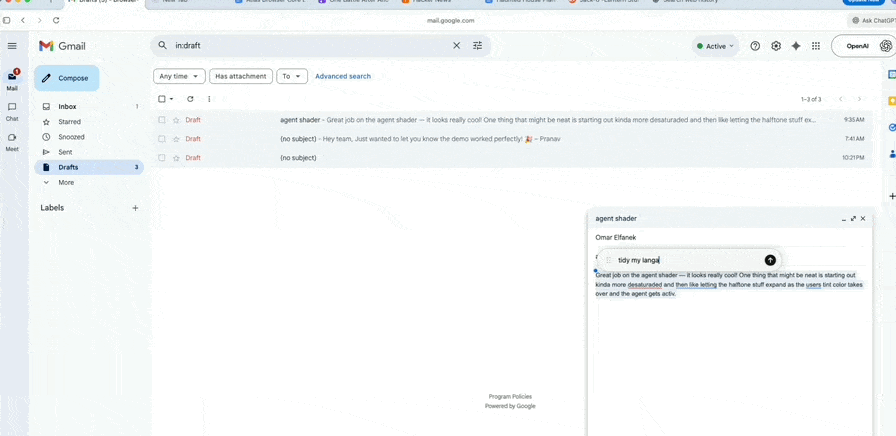This screenshot has height=436, width=896.
Task: Open the Hey team draft row
Action: pyautogui.click(x=512, y=139)
